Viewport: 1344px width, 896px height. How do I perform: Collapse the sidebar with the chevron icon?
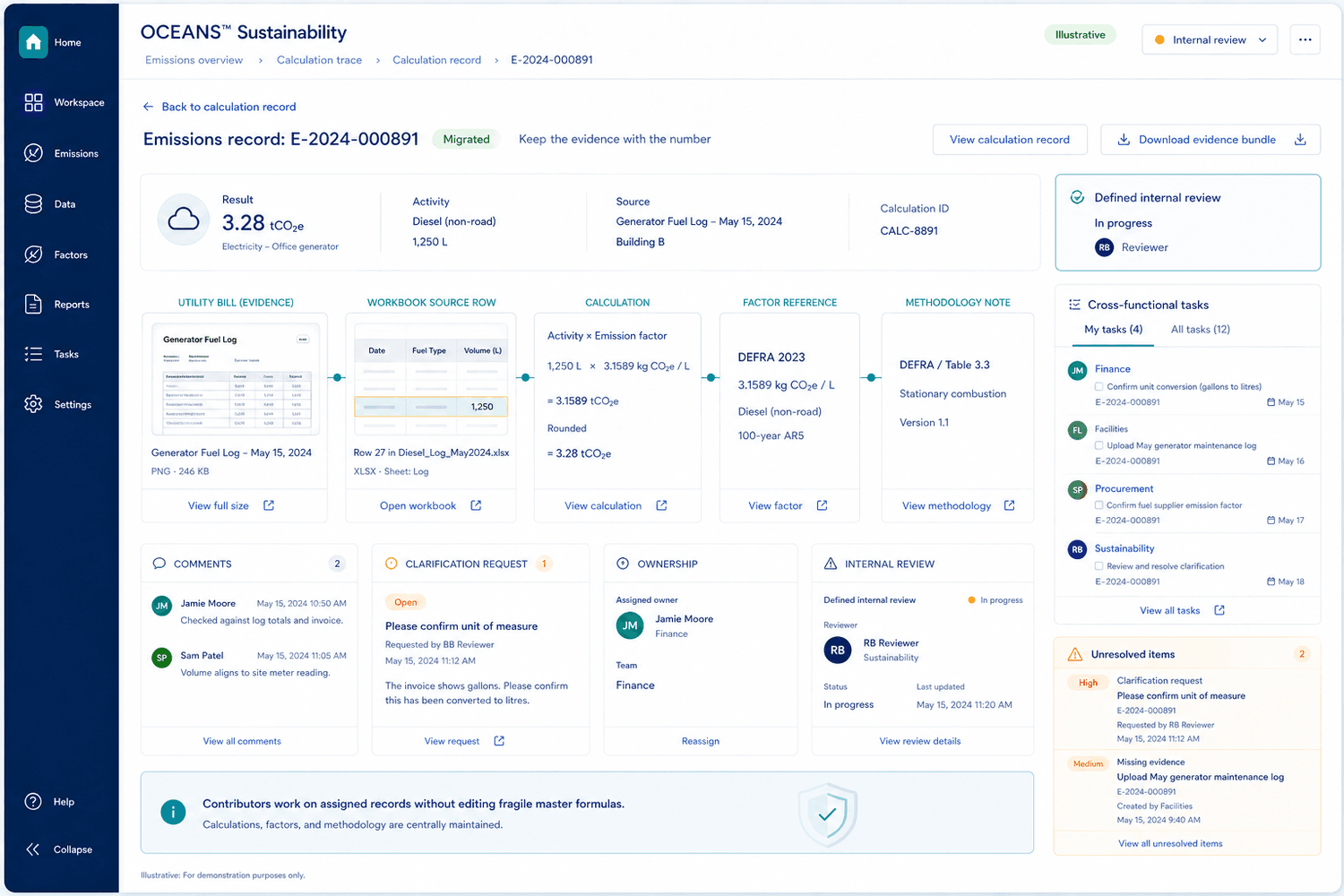coord(33,849)
